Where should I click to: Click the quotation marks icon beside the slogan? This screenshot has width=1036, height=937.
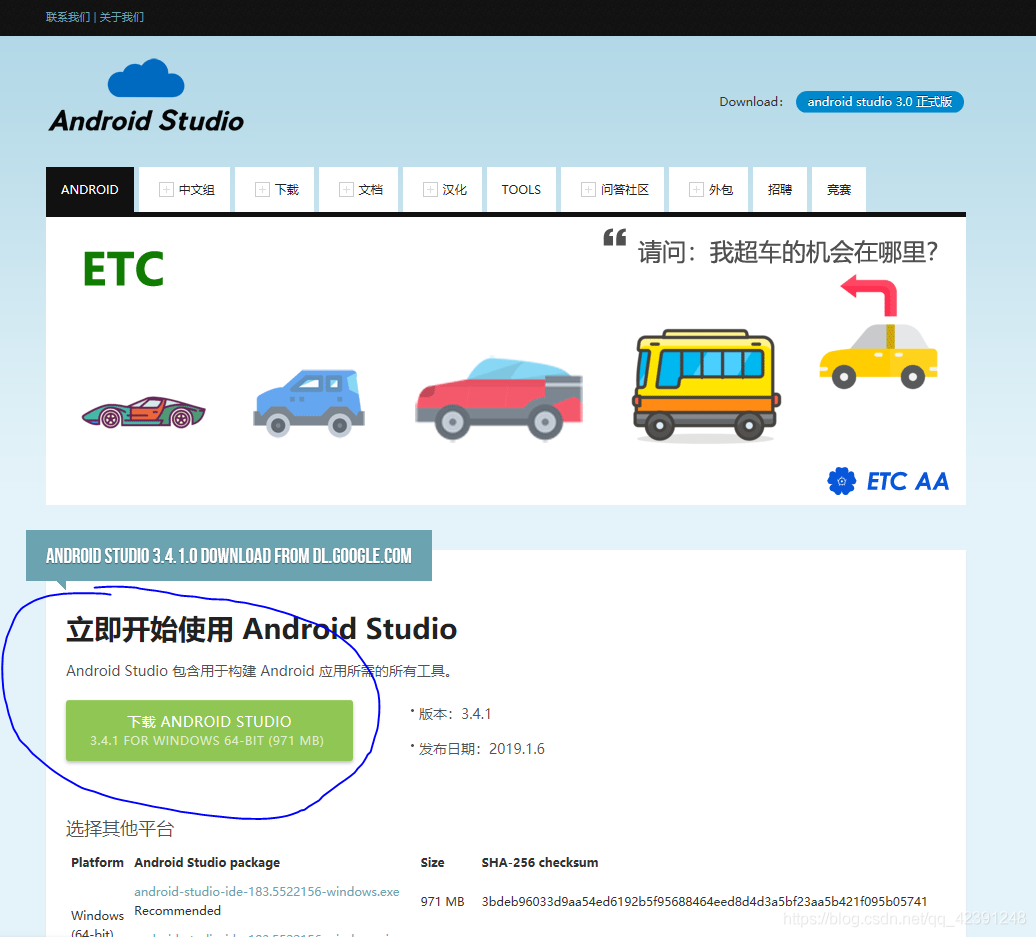point(613,239)
